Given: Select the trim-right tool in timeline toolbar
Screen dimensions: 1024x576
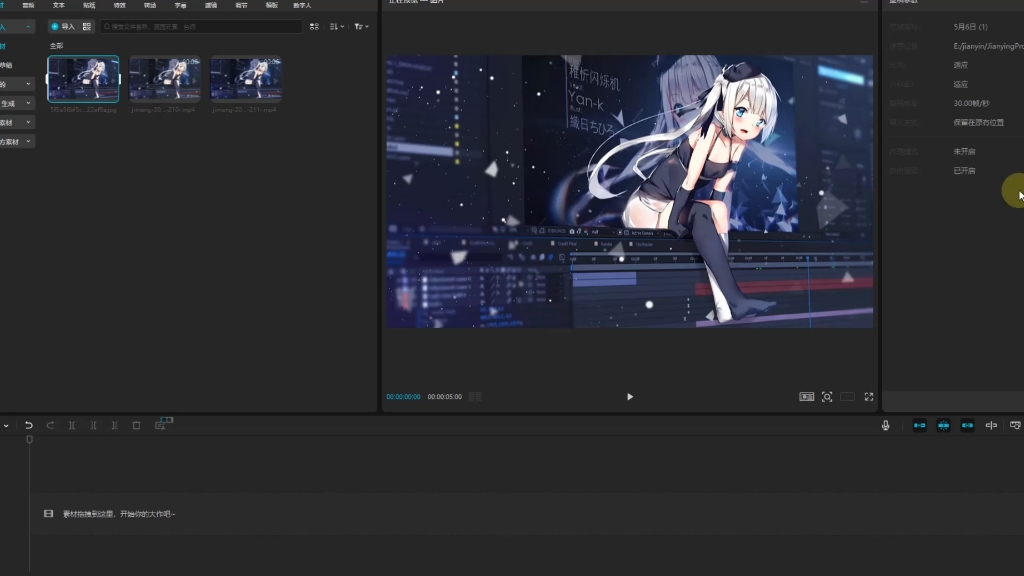Looking at the screenshot, I should (x=114, y=425).
